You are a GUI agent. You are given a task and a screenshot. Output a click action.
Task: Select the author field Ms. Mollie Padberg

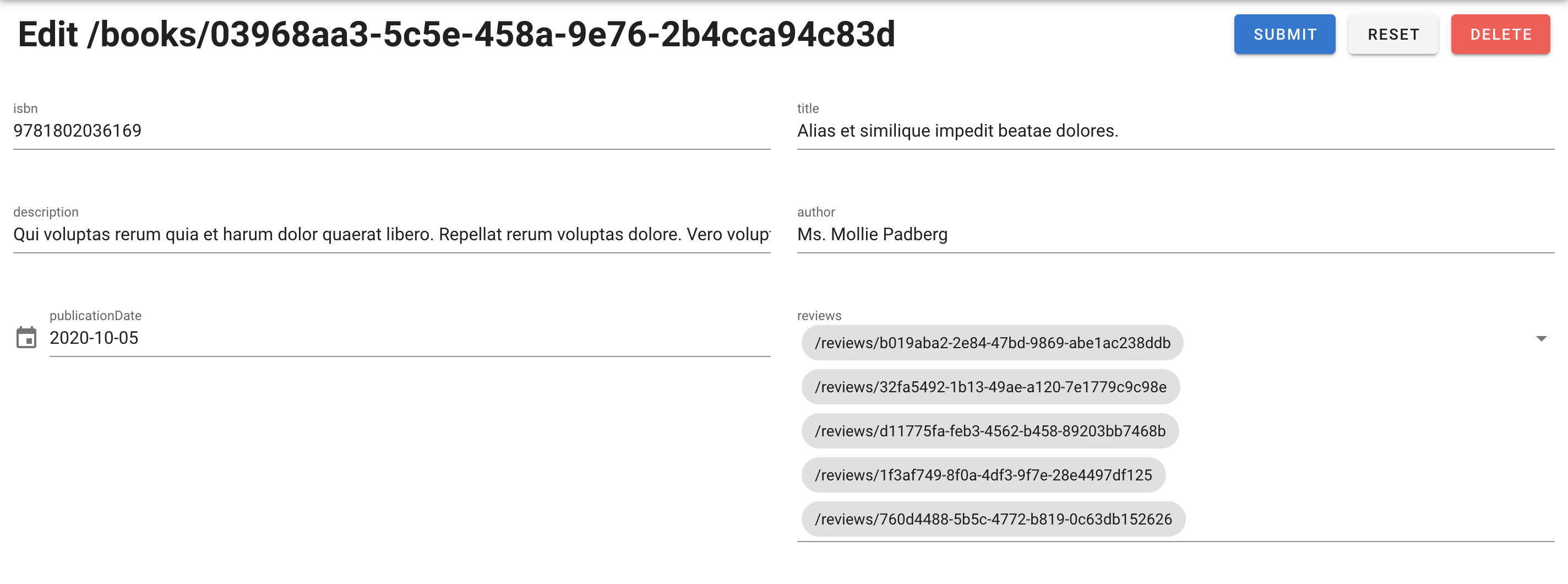tap(1175, 234)
